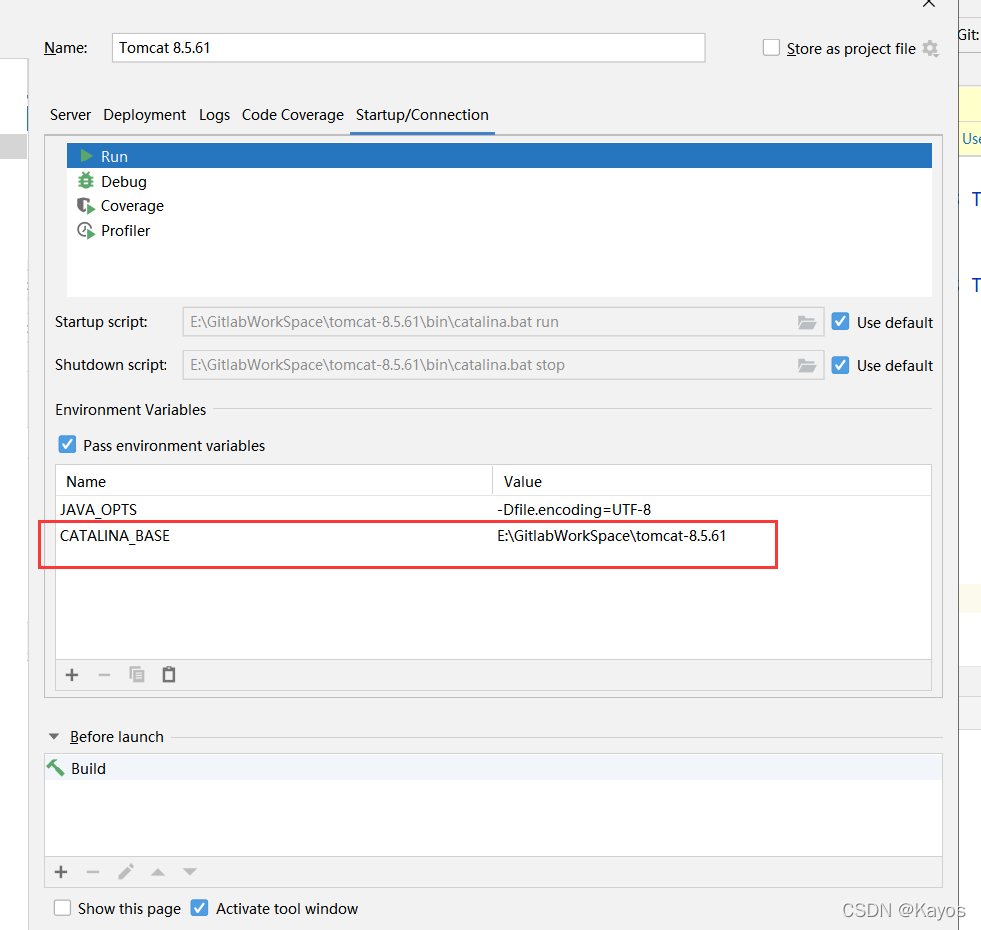Select the Run mode entry
Screen dimensions: 981x930
[114, 156]
